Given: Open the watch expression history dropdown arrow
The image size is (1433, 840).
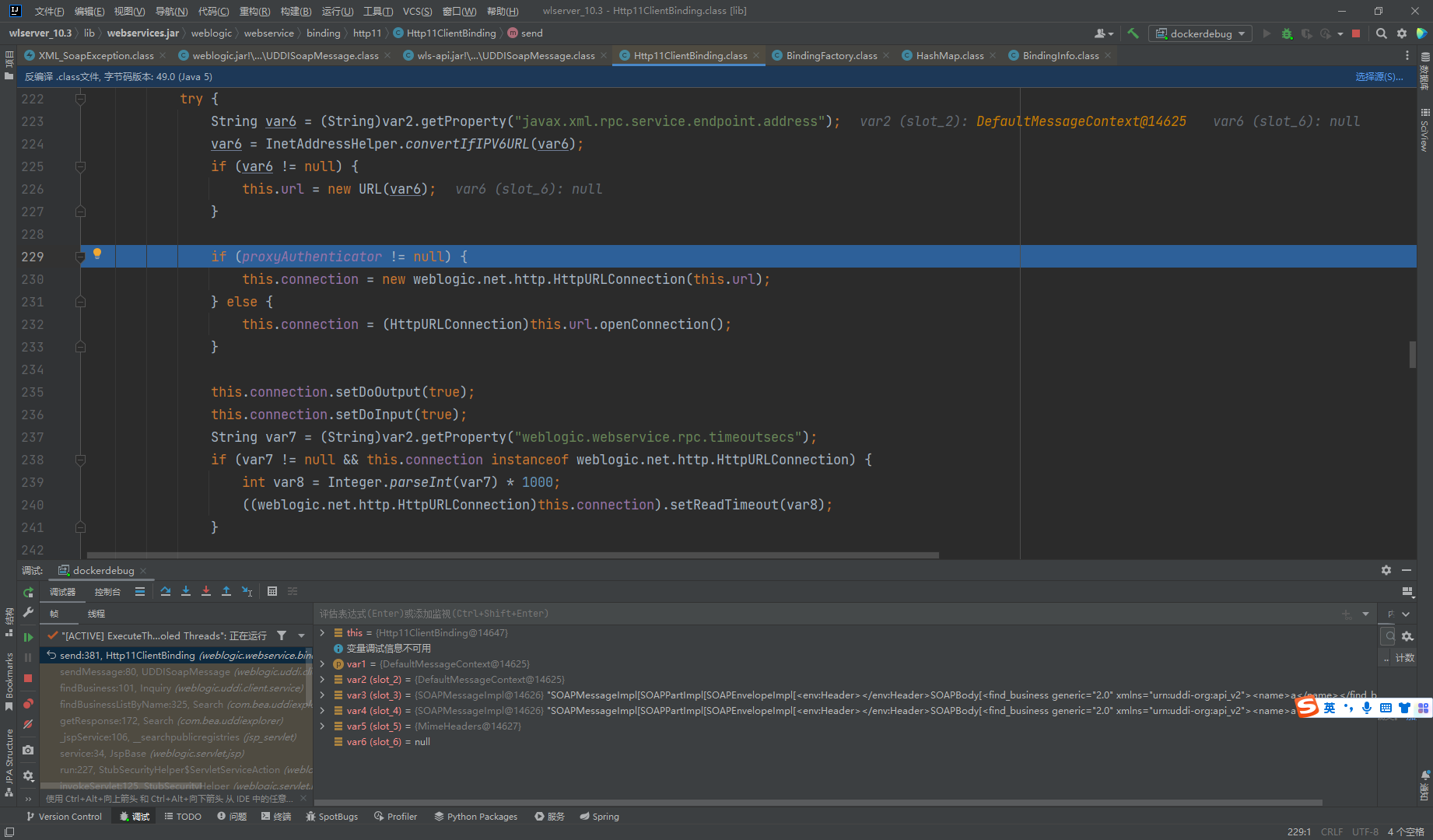Looking at the screenshot, I should pos(1365,614).
